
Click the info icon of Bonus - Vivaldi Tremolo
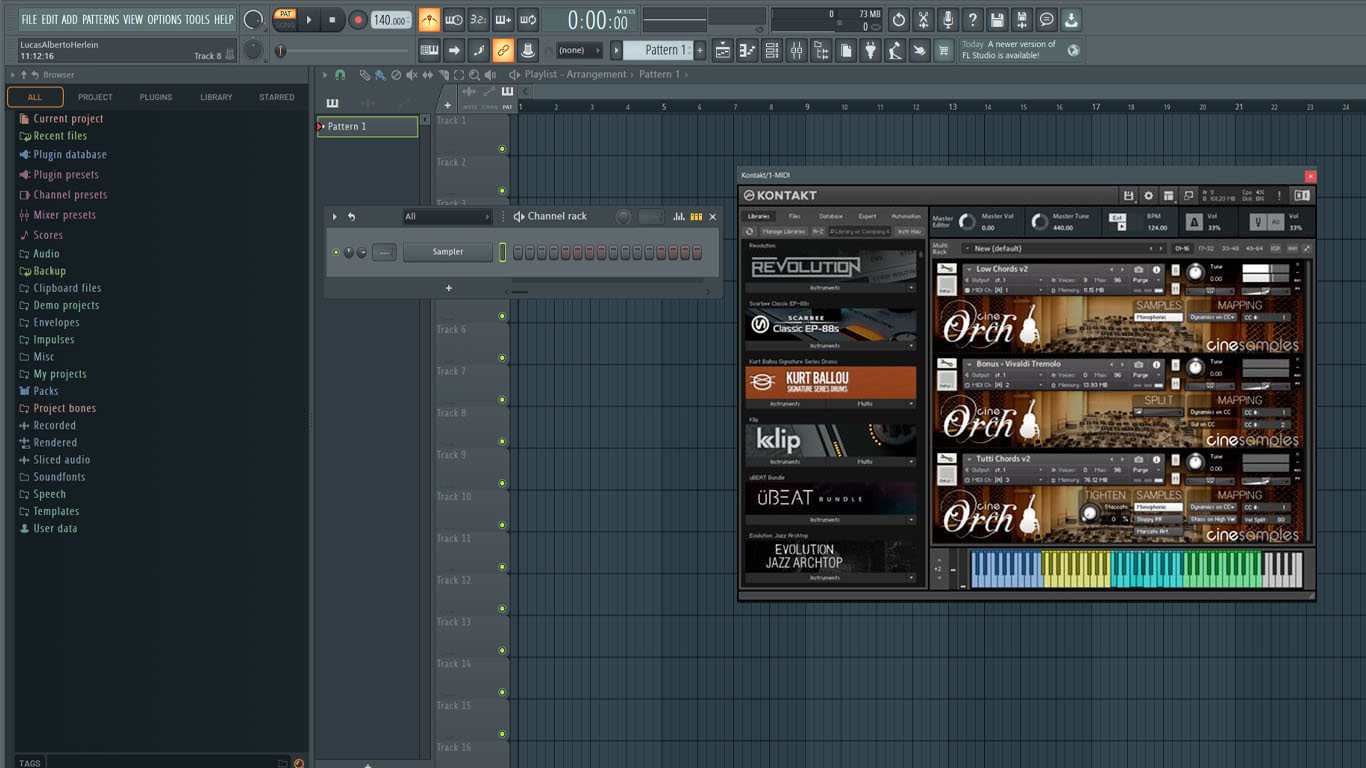[1157, 364]
